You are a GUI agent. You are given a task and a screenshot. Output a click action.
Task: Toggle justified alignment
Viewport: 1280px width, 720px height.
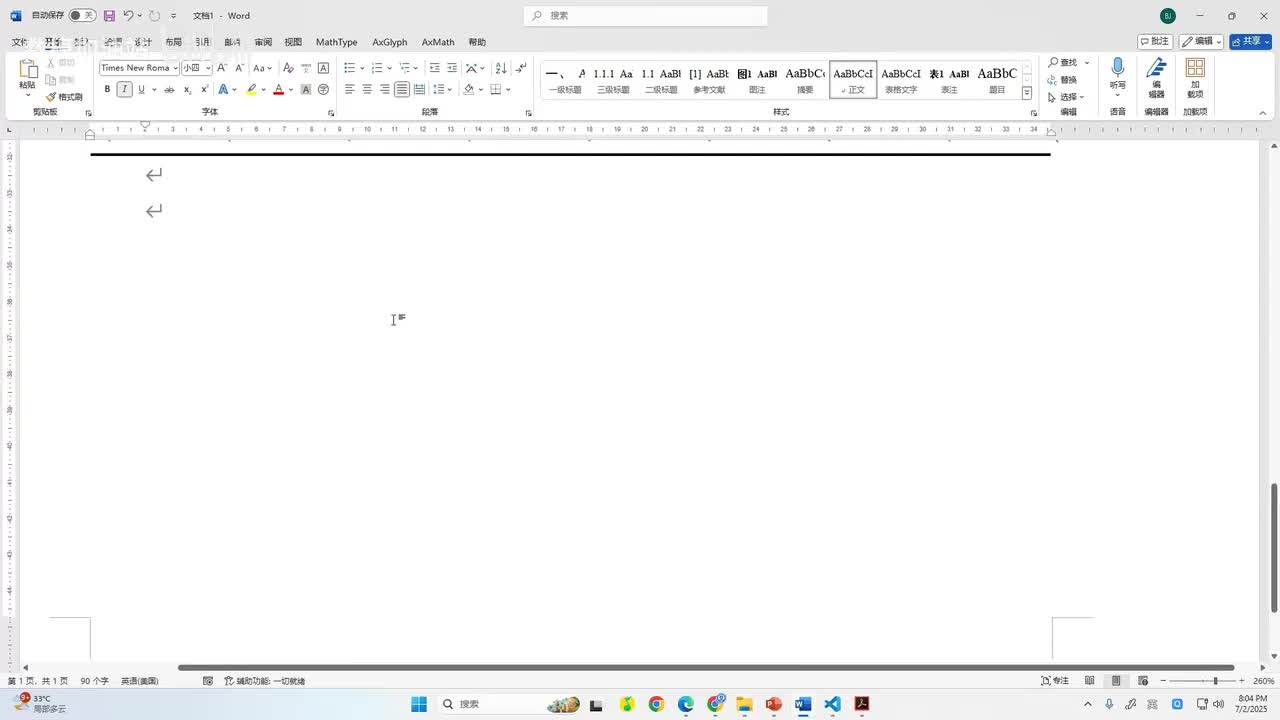[x=401, y=90]
